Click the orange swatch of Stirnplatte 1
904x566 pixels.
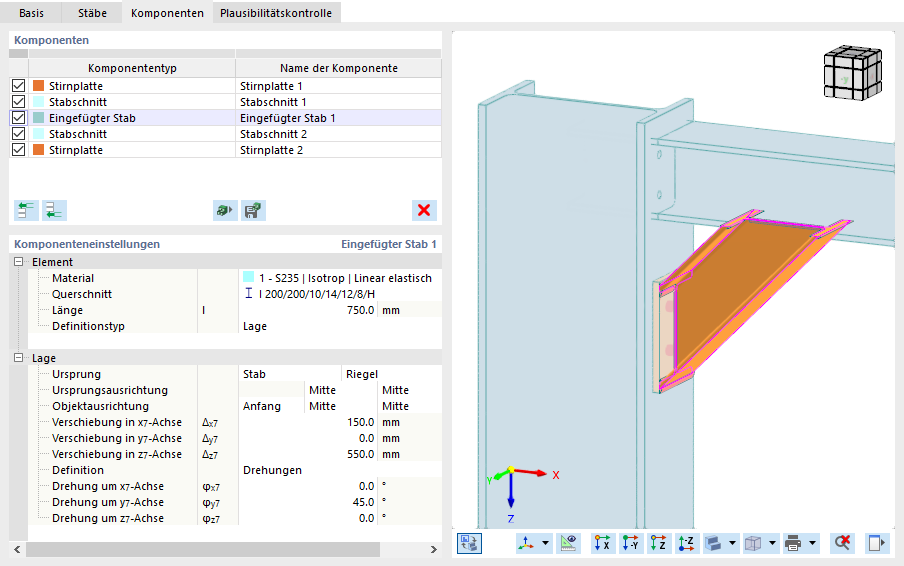(39, 86)
